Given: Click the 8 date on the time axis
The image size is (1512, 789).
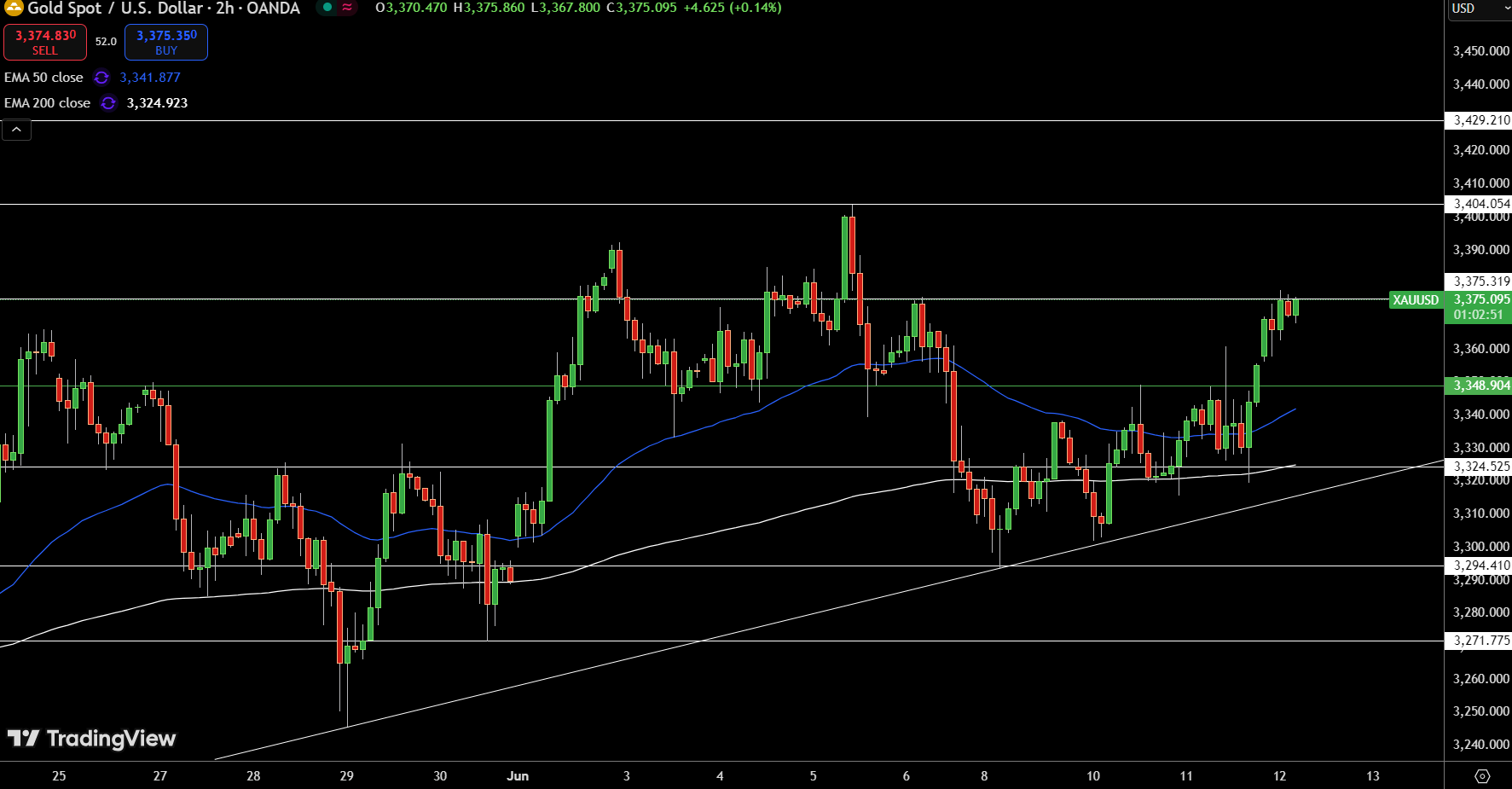Looking at the screenshot, I should point(984,776).
